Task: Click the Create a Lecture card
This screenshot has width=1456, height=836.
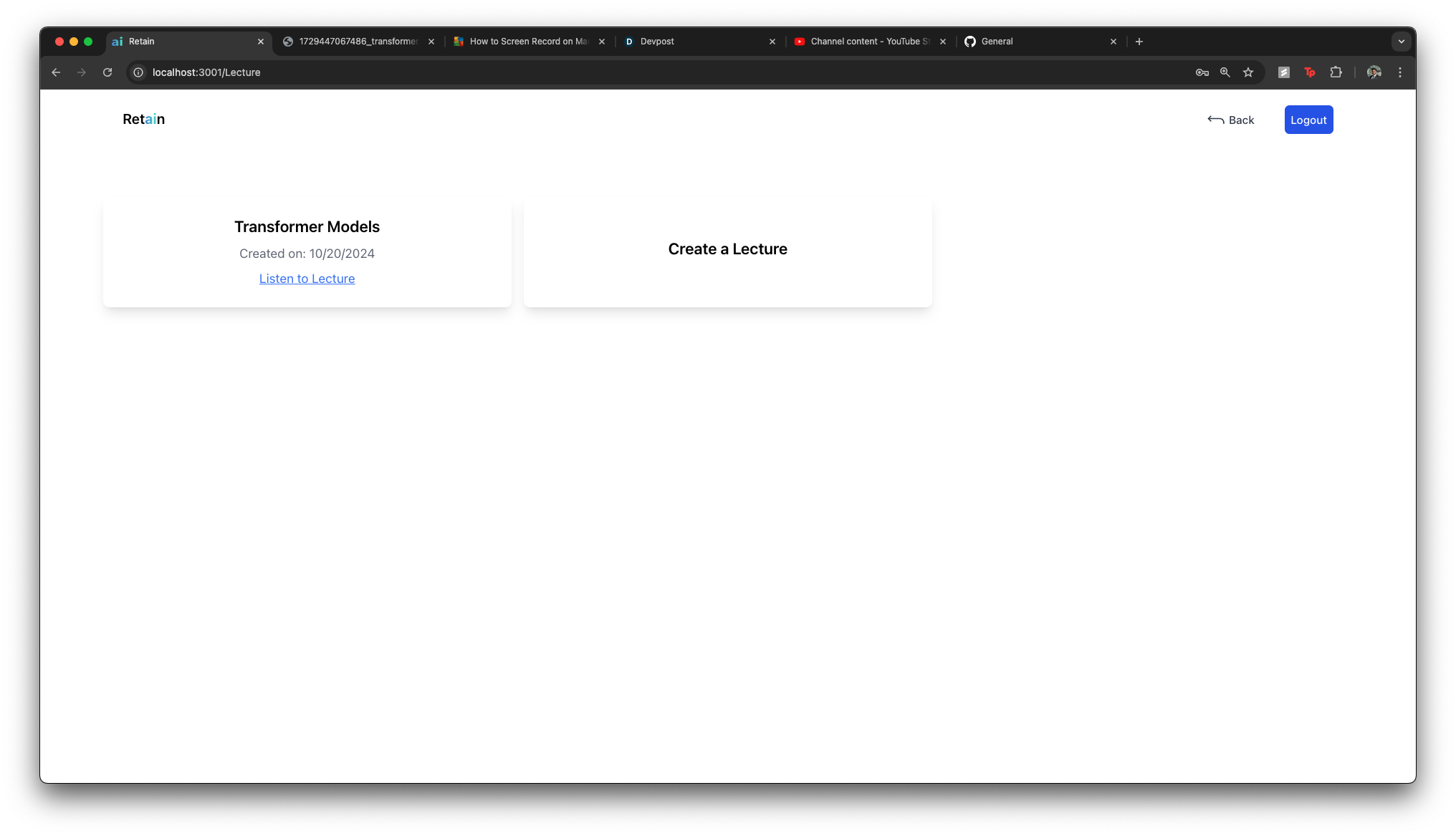Action: tap(727, 249)
